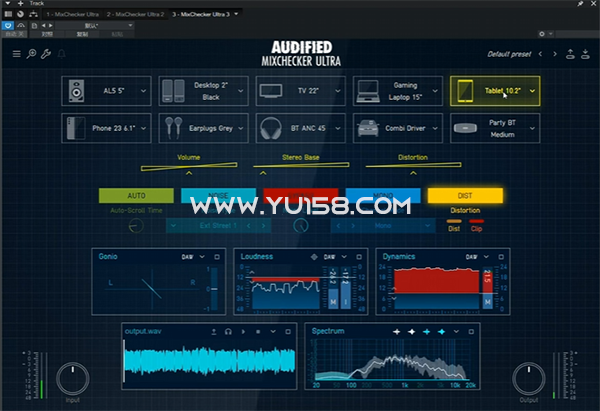Click the zoom magnifier icon
The image size is (600, 411).
coord(31,54)
